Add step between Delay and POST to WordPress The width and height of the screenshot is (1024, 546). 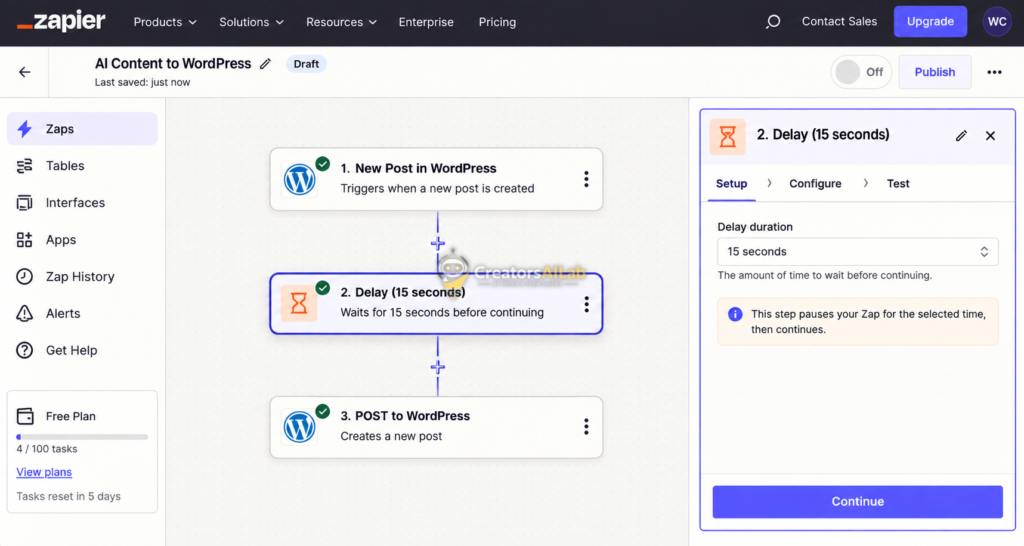pos(438,367)
